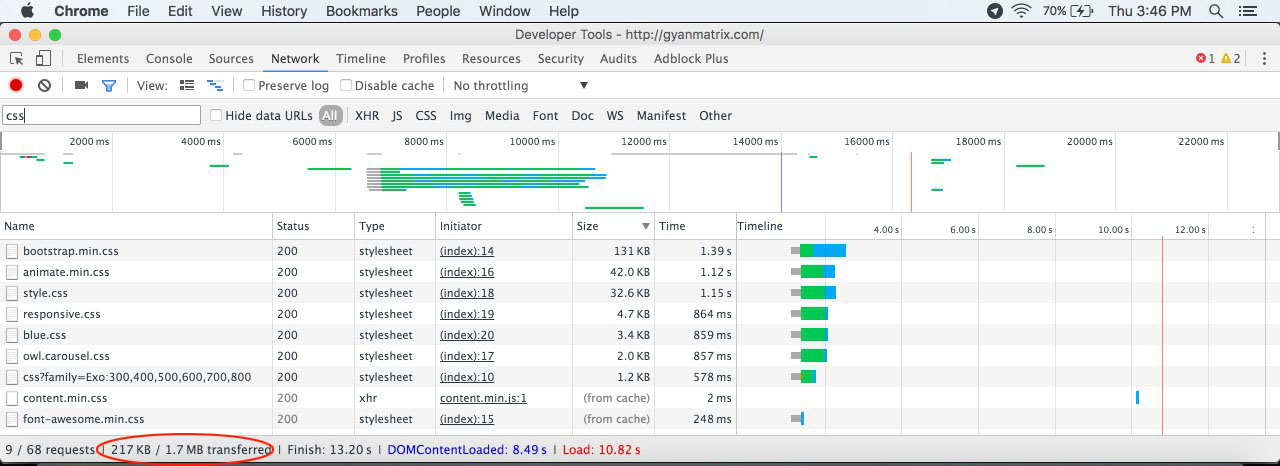Image resolution: width=1280 pixels, height=466 pixels.
Task: Click the 131 KB size cell
Action: (x=632, y=251)
